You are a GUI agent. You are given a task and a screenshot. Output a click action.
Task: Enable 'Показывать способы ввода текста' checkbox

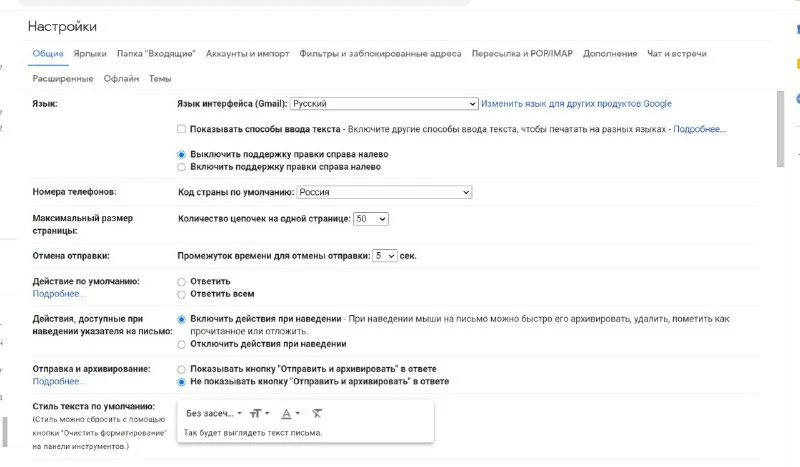pos(181,129)
